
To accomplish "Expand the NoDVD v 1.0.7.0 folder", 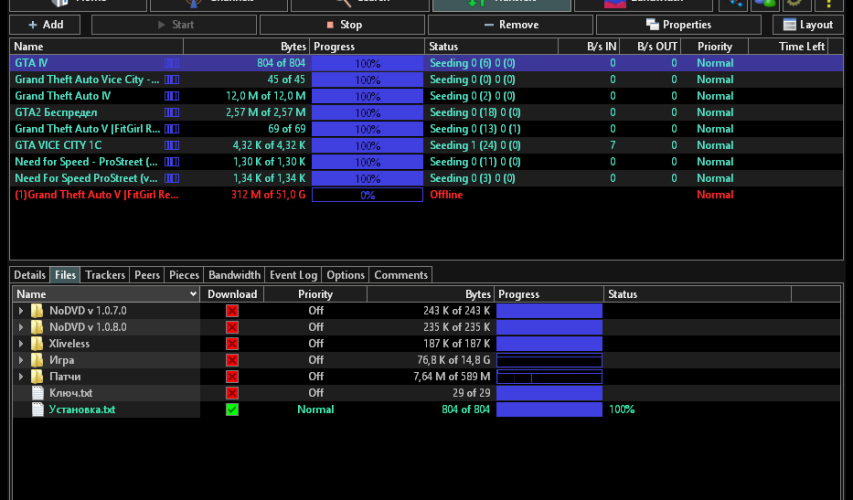I will point(21,311).
